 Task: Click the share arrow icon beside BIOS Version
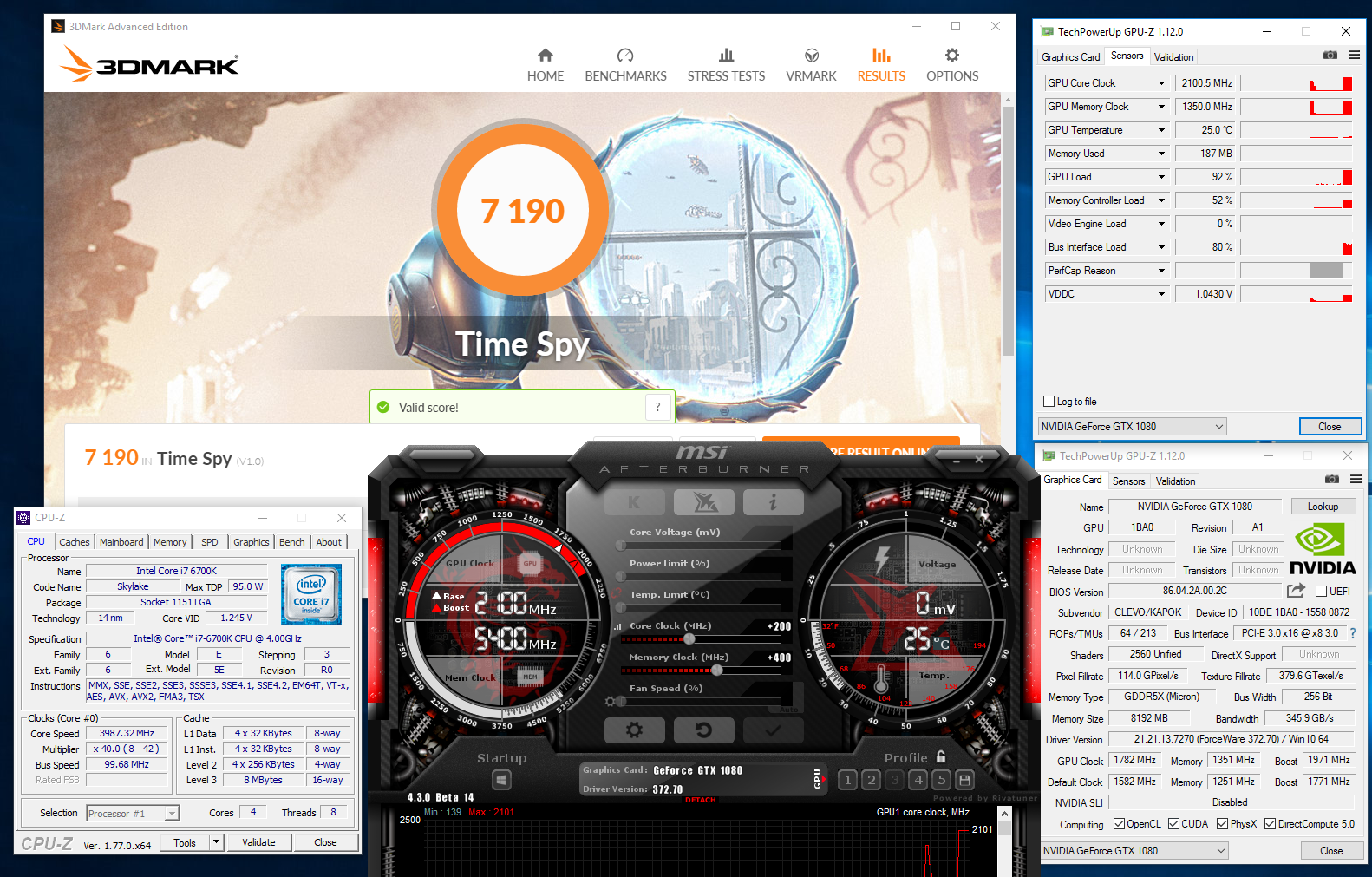pyautogui.click(x=1296, y=591)
